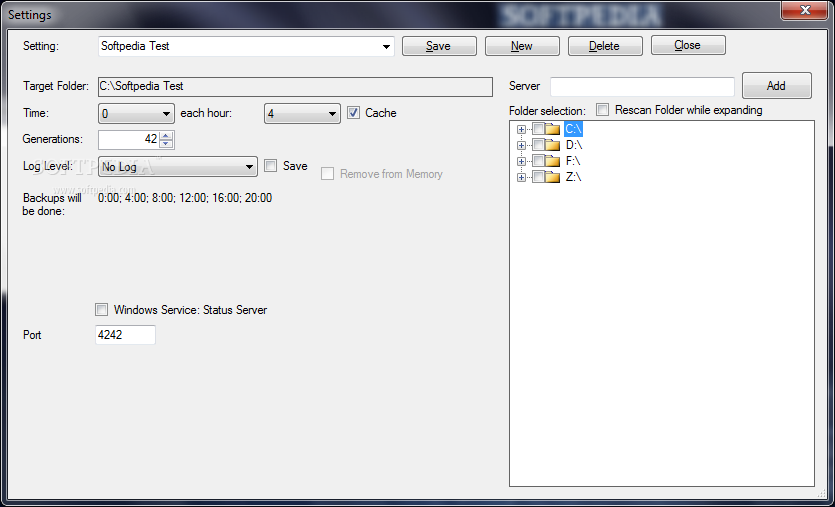Screen dimensions: 835x507
Task: Enable Rescan Folder while expanding
Action: coord(602,110)
